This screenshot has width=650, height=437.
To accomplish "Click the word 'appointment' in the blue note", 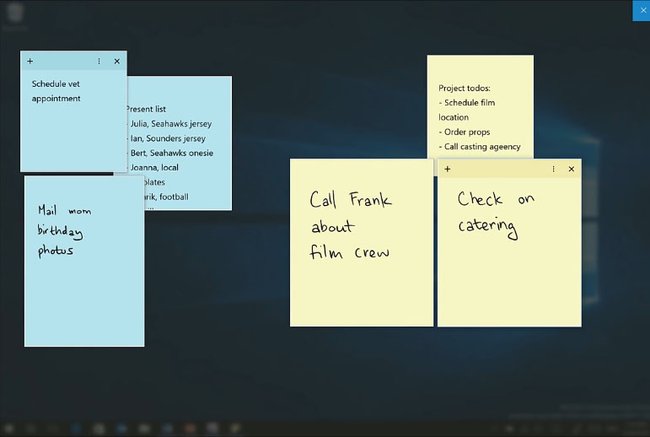I will 56,99.
